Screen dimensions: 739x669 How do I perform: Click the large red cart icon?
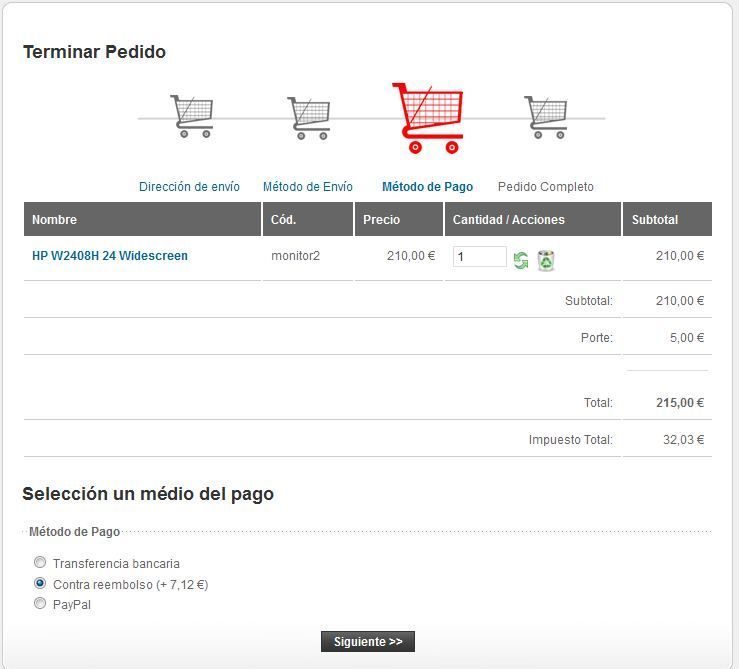click(427, 118)
